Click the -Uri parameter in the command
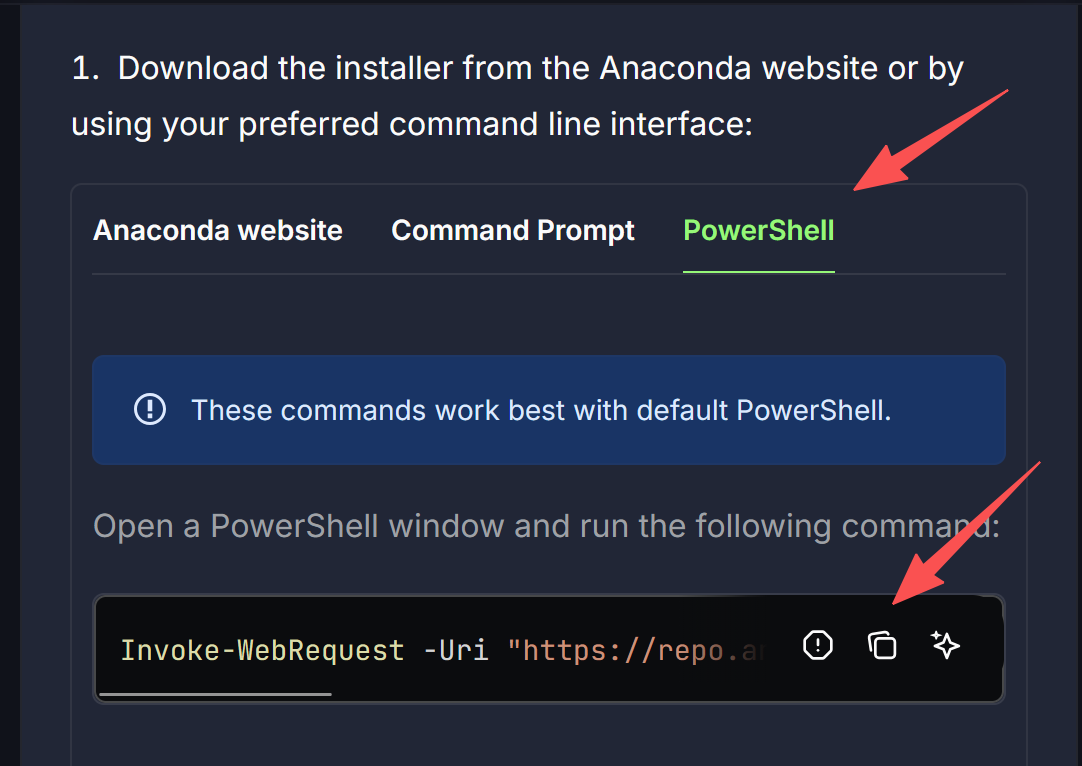 456,651
